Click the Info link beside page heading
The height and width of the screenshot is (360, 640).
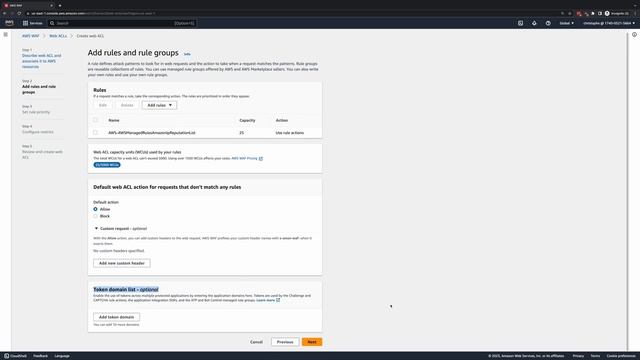click(x=187, y=54)
